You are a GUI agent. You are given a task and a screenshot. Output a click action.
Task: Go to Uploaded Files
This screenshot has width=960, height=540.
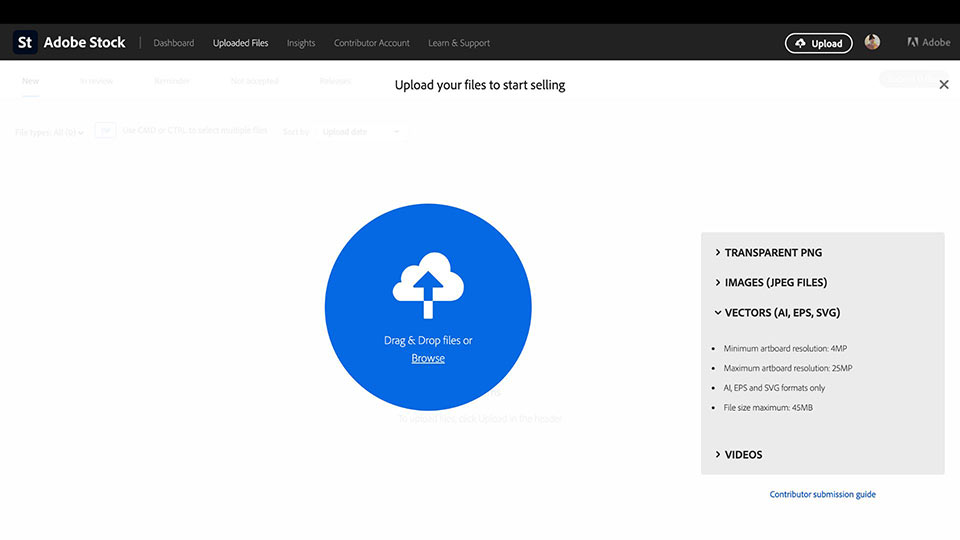(241, 43)
